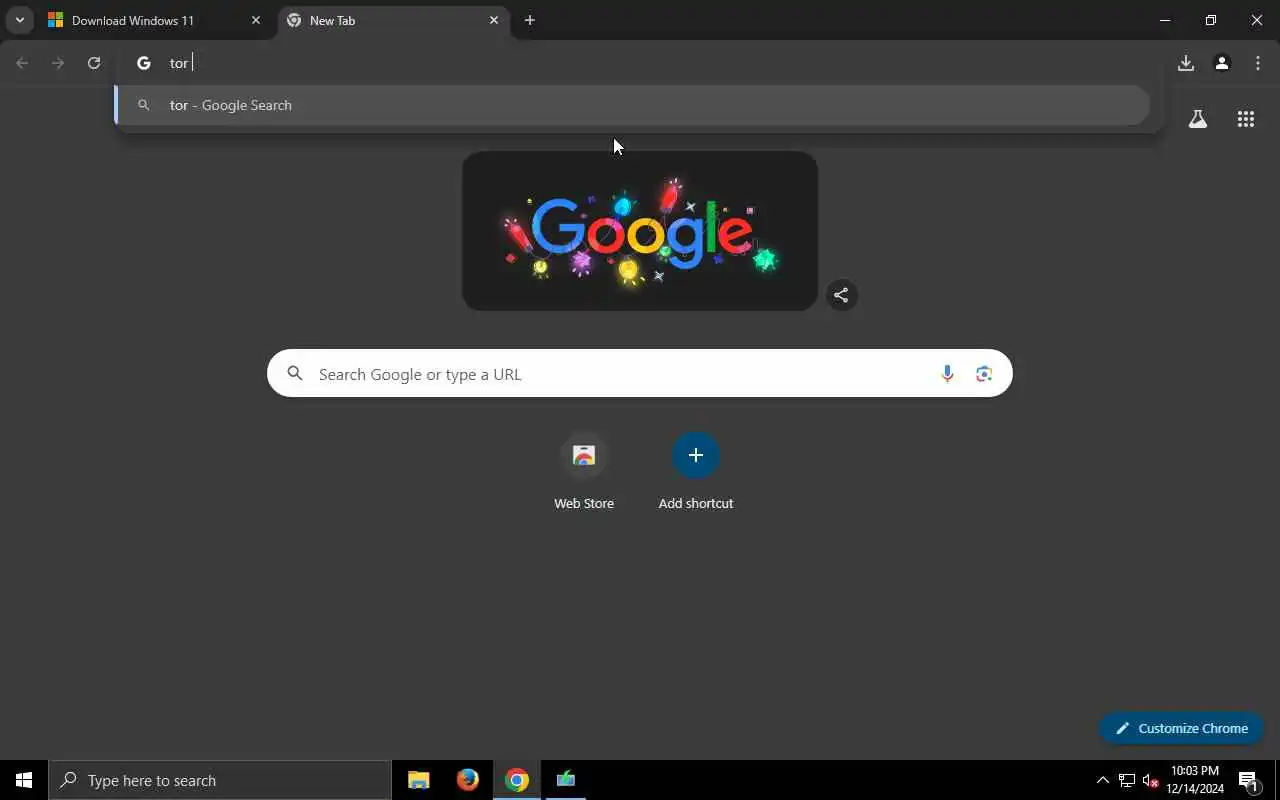Open the Windows Start menu

click(x=24, y=780)
